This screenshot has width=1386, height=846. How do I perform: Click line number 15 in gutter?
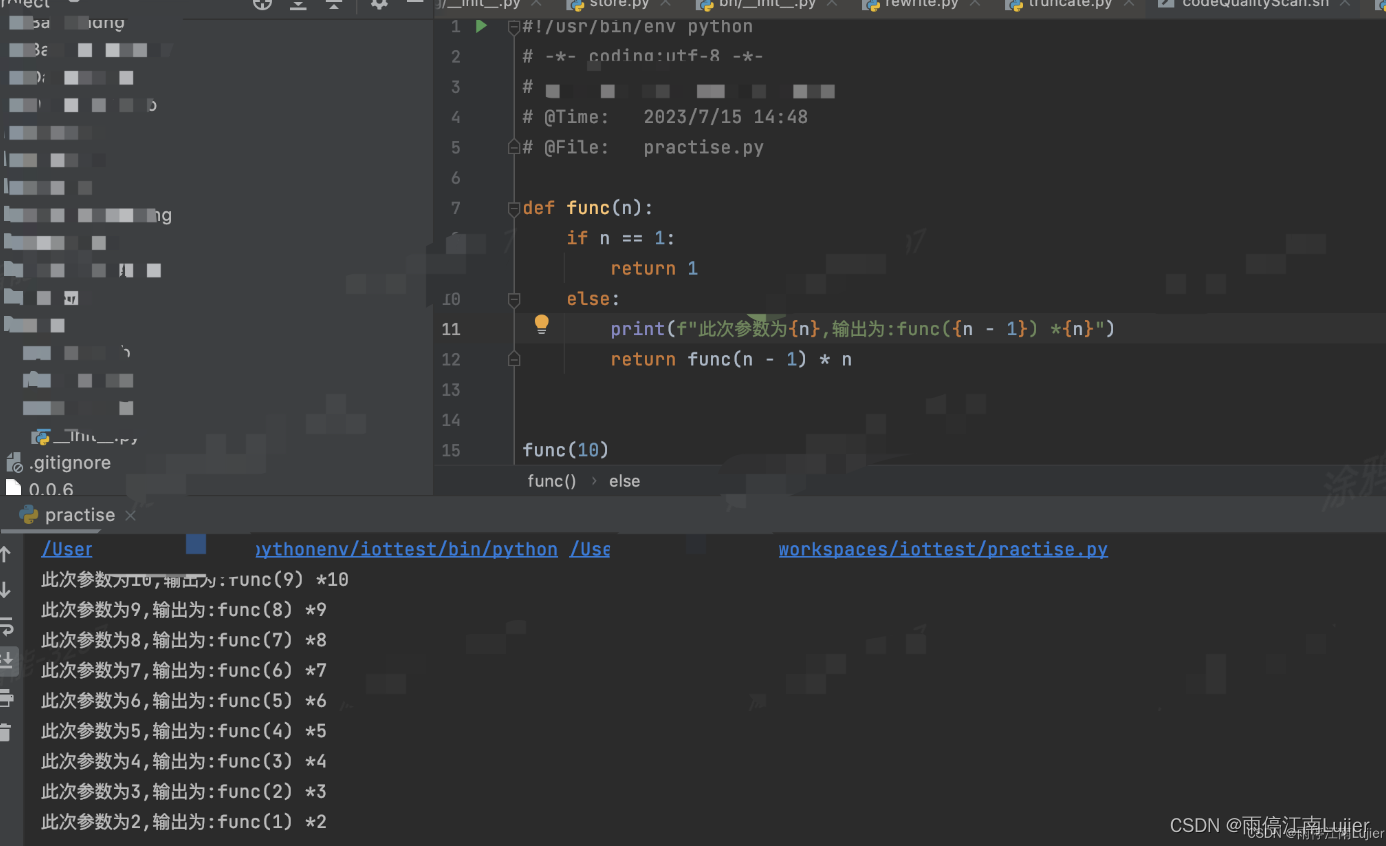450,450
